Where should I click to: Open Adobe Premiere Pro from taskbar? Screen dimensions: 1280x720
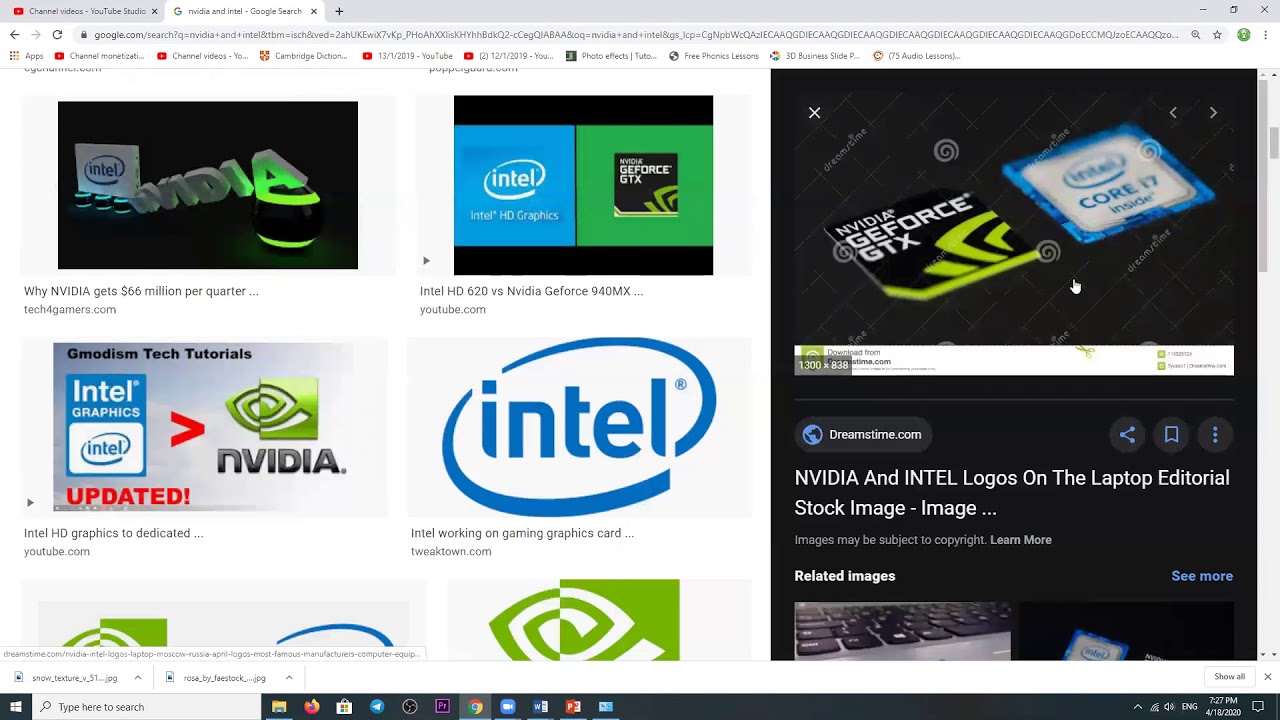tap(442, 707)
